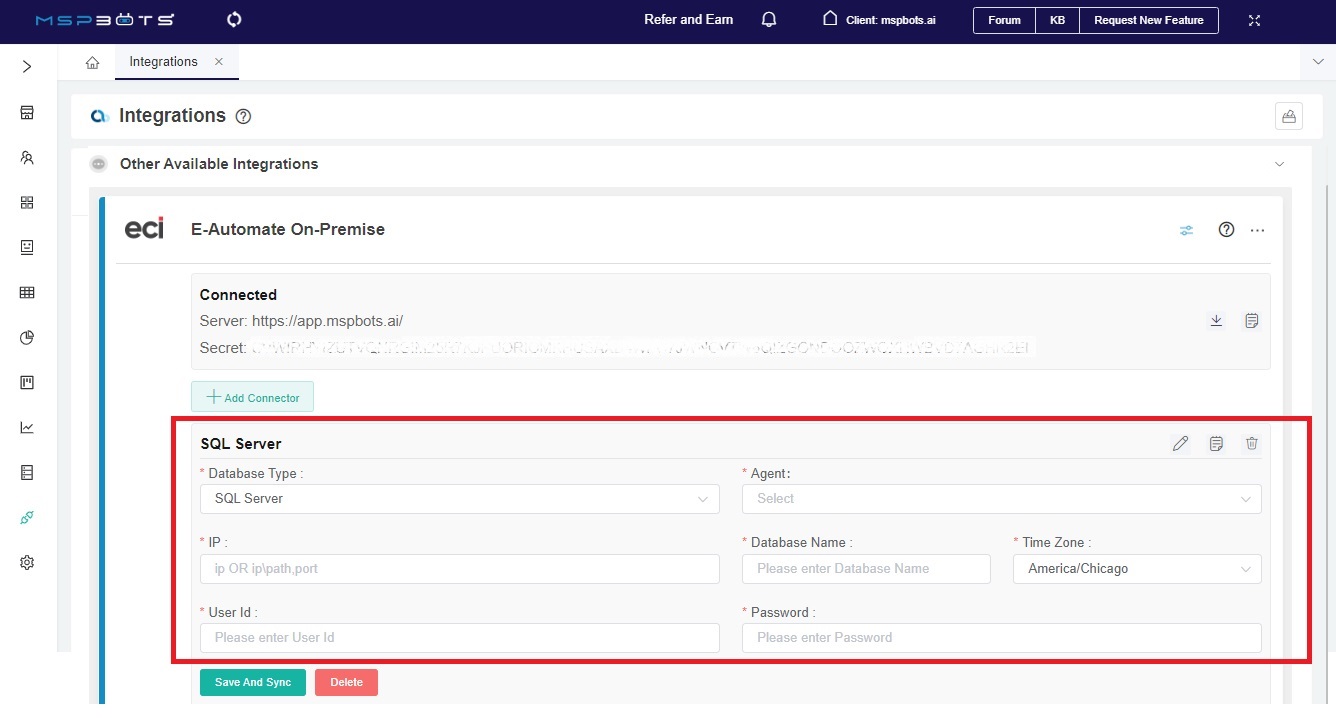The width and height of the screenshot is (1336, 718).
Task: Click the sync refresh icon in the header
Action: pos(233,19)
